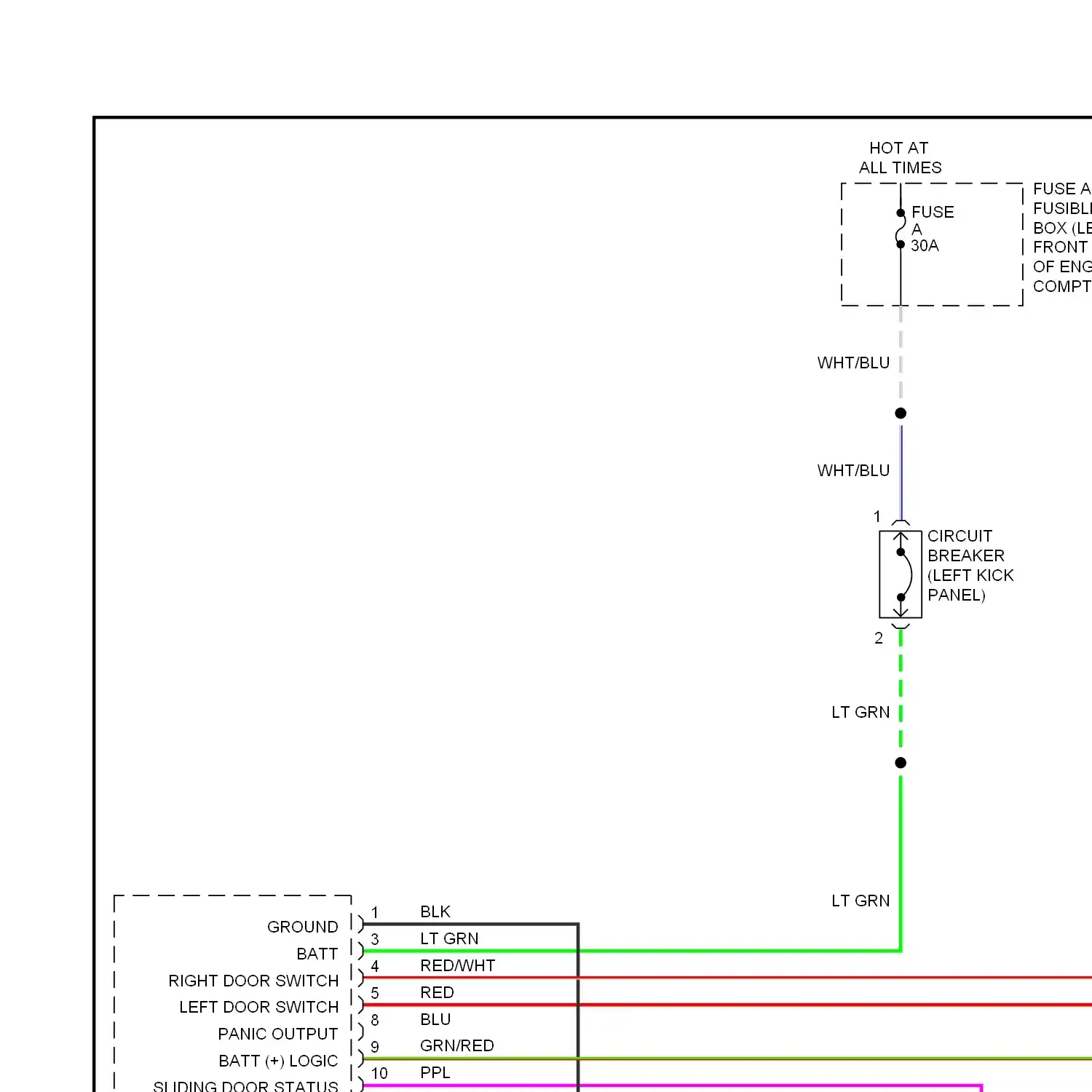Screen dimensions: 1092x1092
Task: Select the CIRCUIT BREAKER (LEFT KICK PANEL) label
Action: pyautogui.click(x=970, y=566)
